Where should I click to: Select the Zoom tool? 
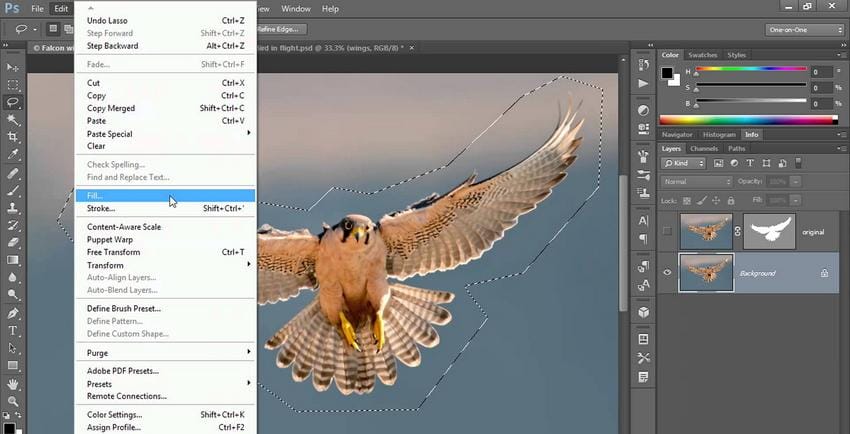tap(13, 402)
